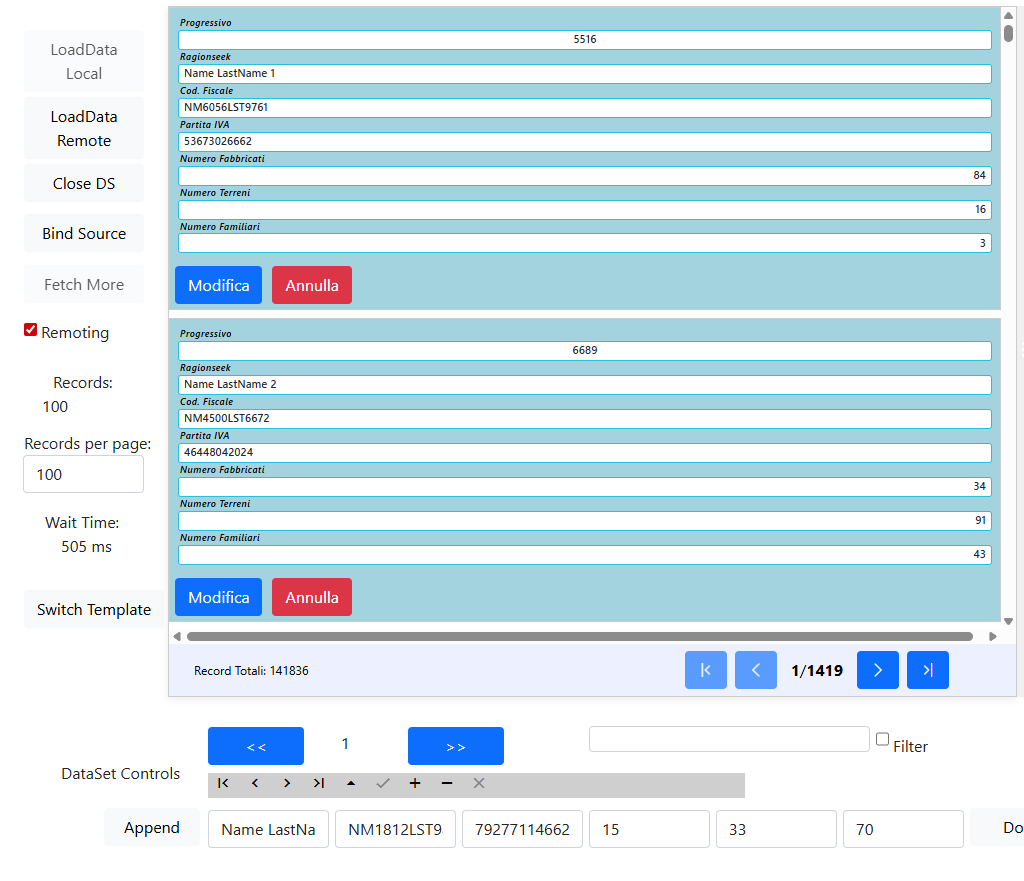Uncheck the Remoting checkbox

[x=31, y=330]
